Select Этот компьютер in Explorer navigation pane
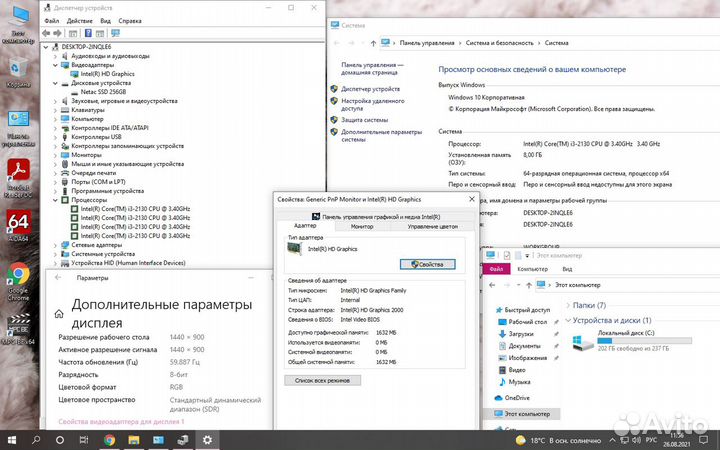Screen dimensions: 720x450 click(527, 414)
